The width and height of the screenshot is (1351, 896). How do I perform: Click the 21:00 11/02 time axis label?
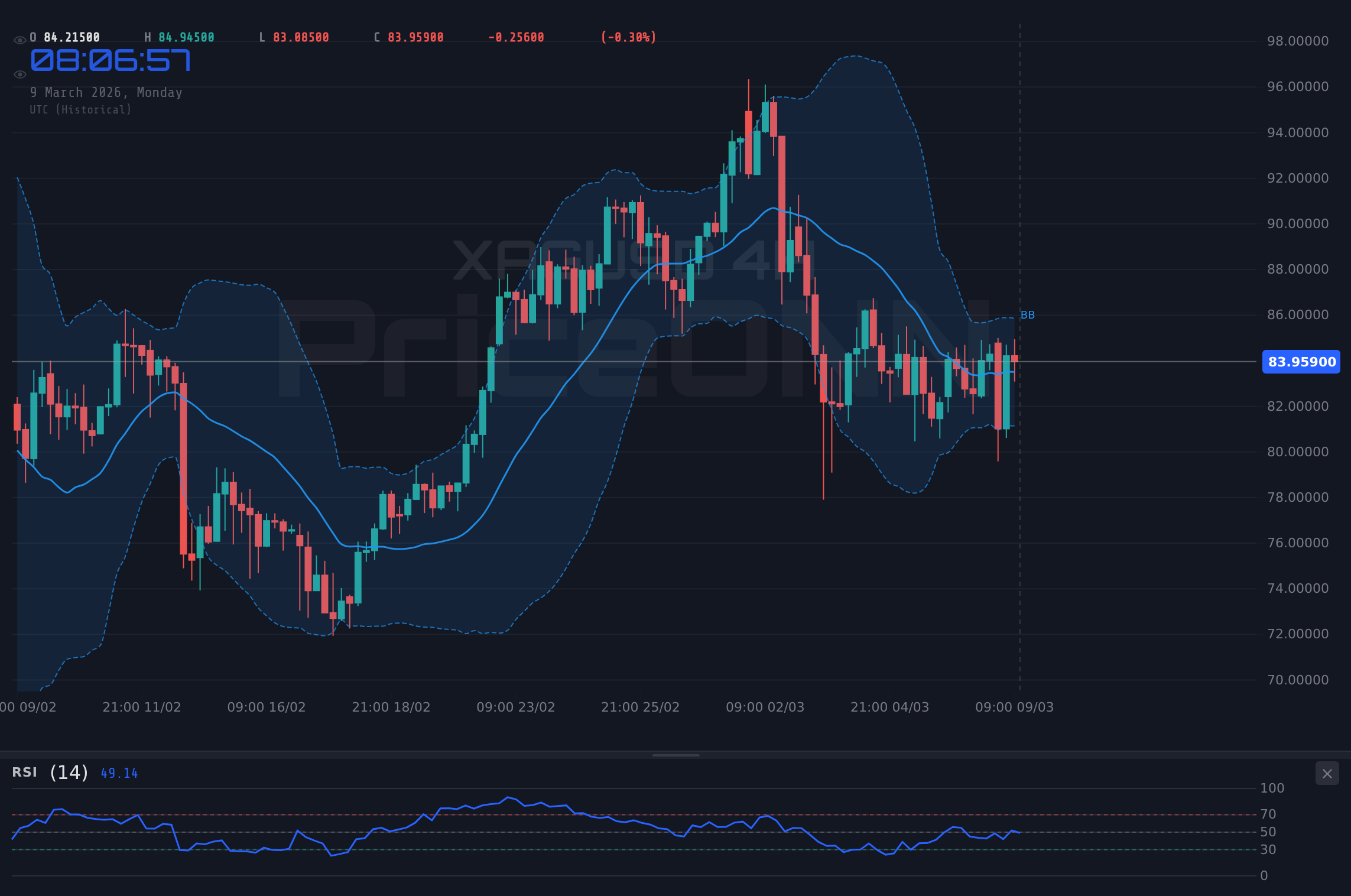142,707
